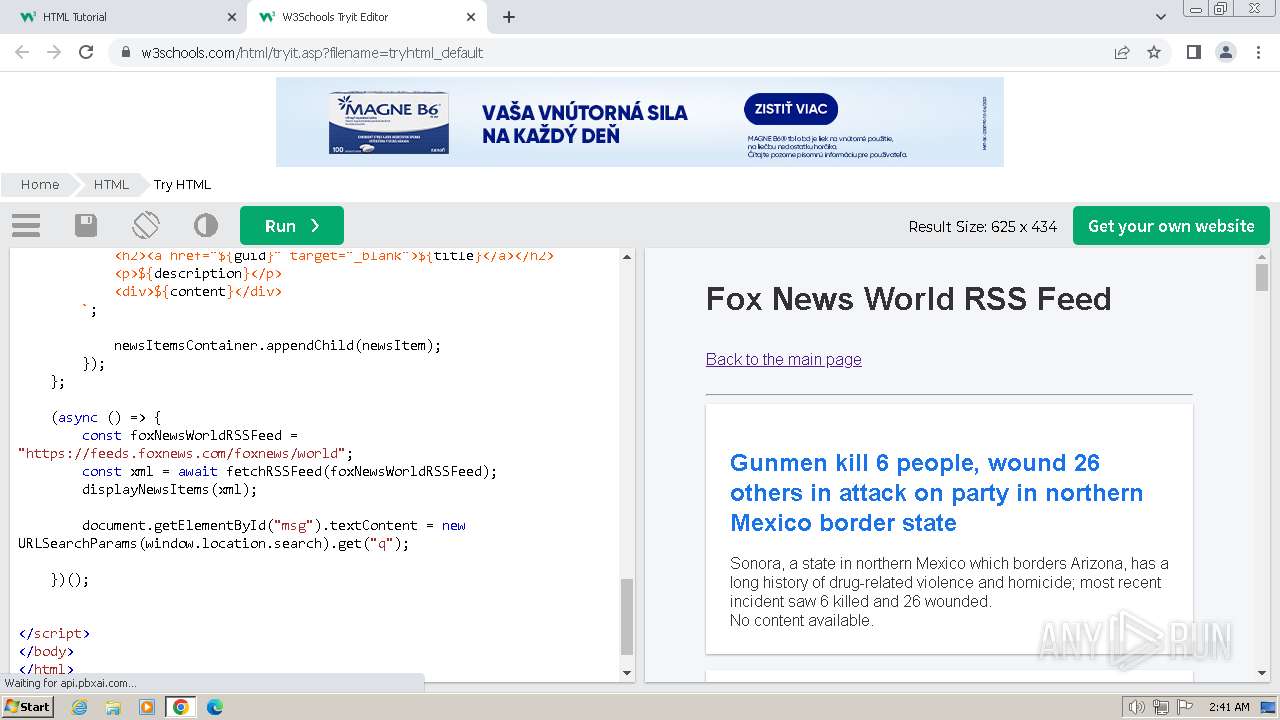Image resolution: width=1280 pixels, height=720 pixels.
Task: Click the Fox News World RSS Feed heading
Action: 908,299
